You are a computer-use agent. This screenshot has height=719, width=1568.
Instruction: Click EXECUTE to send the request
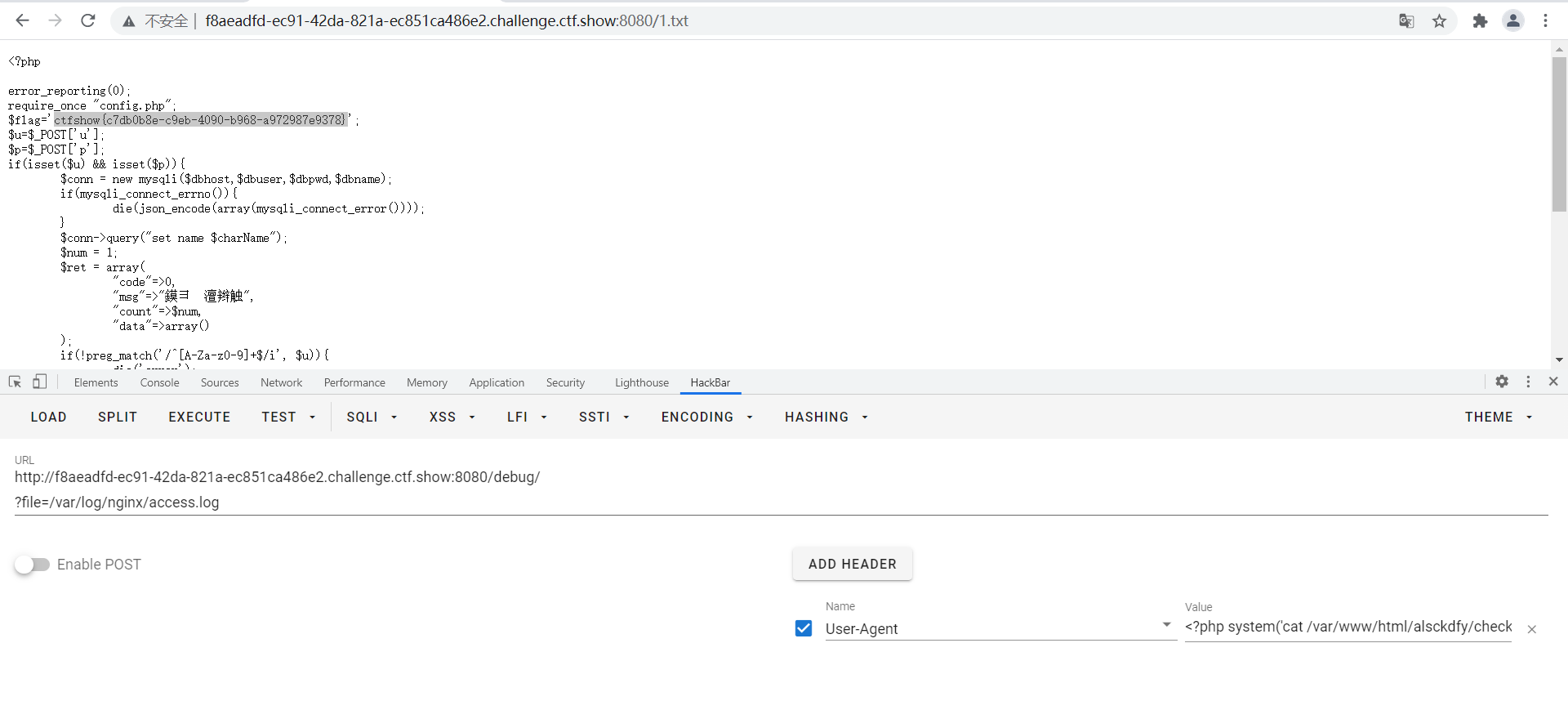pos(199,417)
